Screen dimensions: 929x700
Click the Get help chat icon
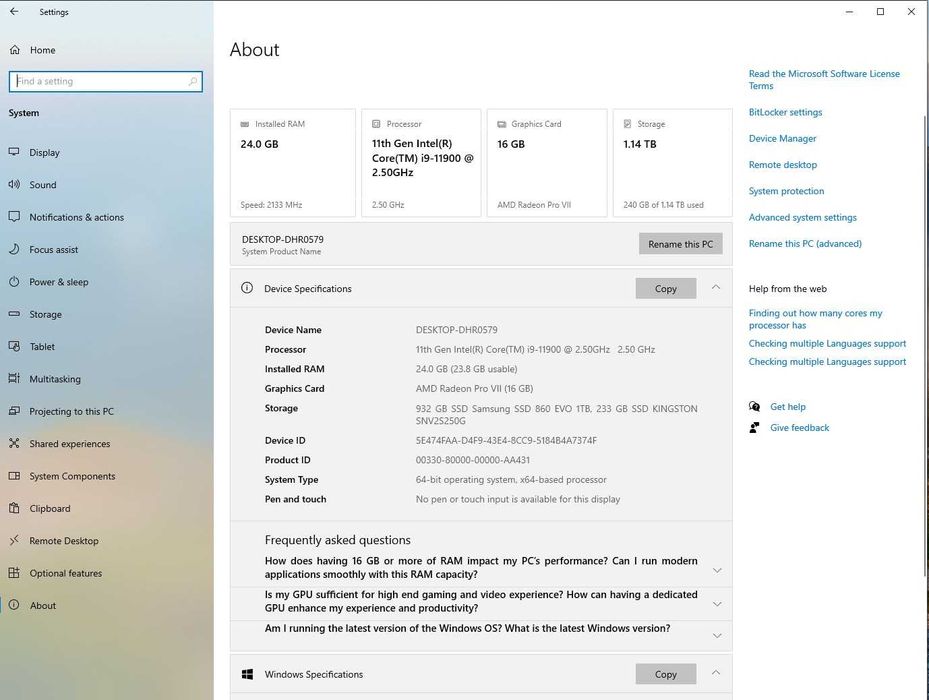pyautogui.click(x=754, y=406)
